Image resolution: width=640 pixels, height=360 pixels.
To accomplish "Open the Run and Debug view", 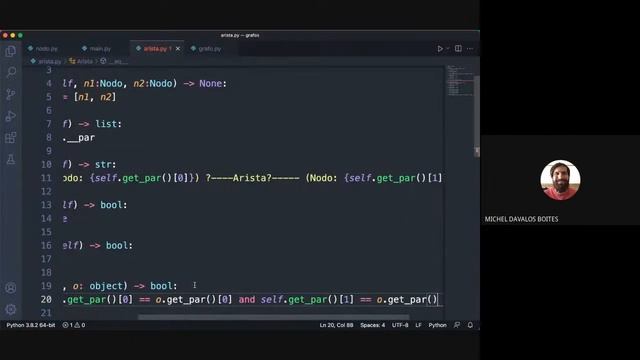I will coord(11,116).
